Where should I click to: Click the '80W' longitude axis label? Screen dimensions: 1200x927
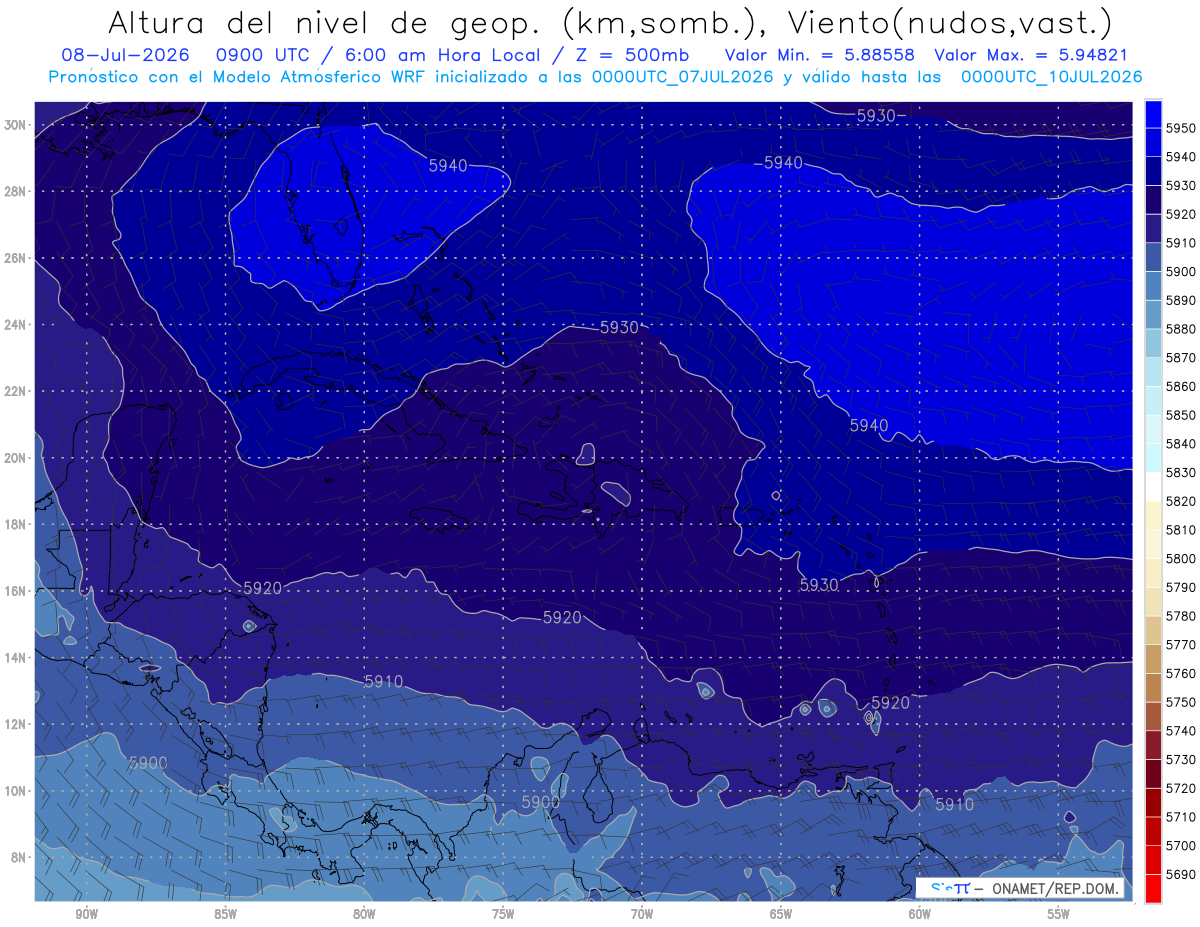[x=364, y=914]
